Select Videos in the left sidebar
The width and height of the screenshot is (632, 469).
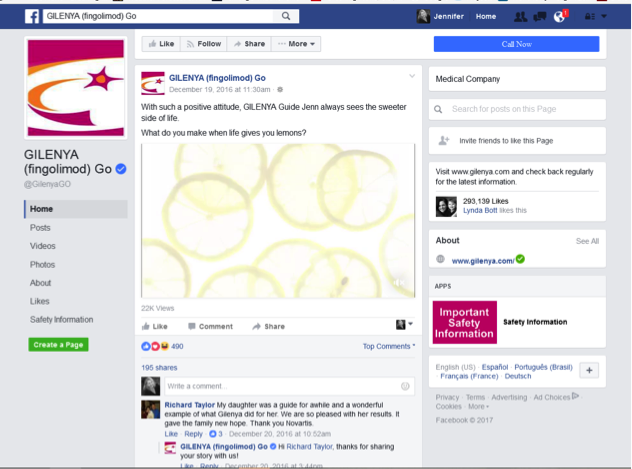[x=42, y=246]
